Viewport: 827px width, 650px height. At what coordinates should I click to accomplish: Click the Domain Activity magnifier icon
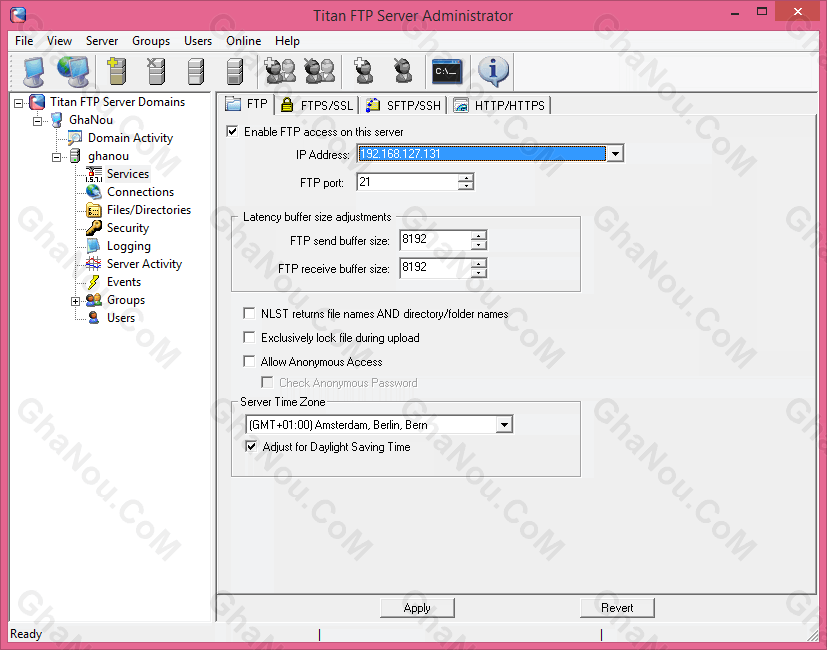coord(75,138)
